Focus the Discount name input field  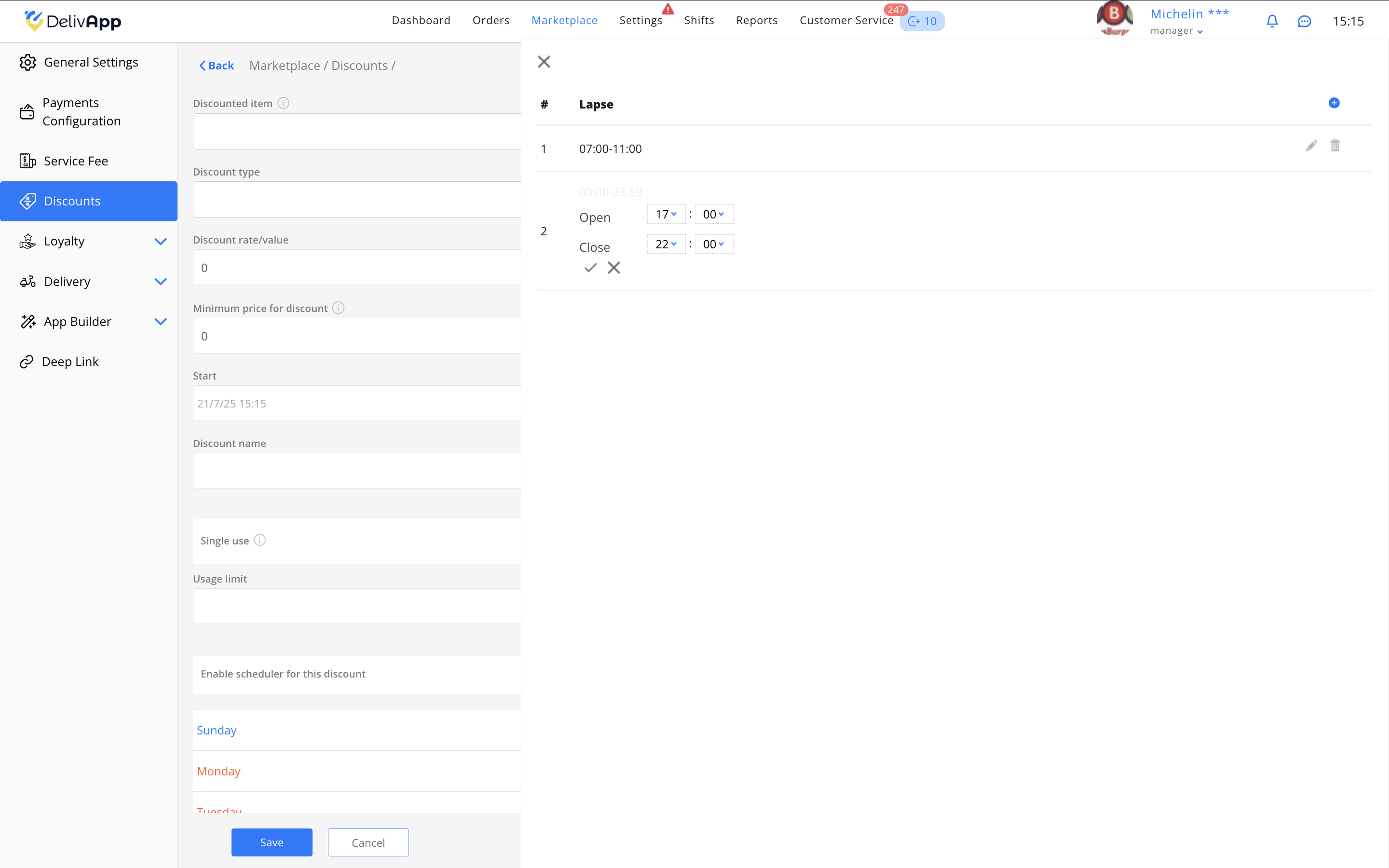(356, 471)
